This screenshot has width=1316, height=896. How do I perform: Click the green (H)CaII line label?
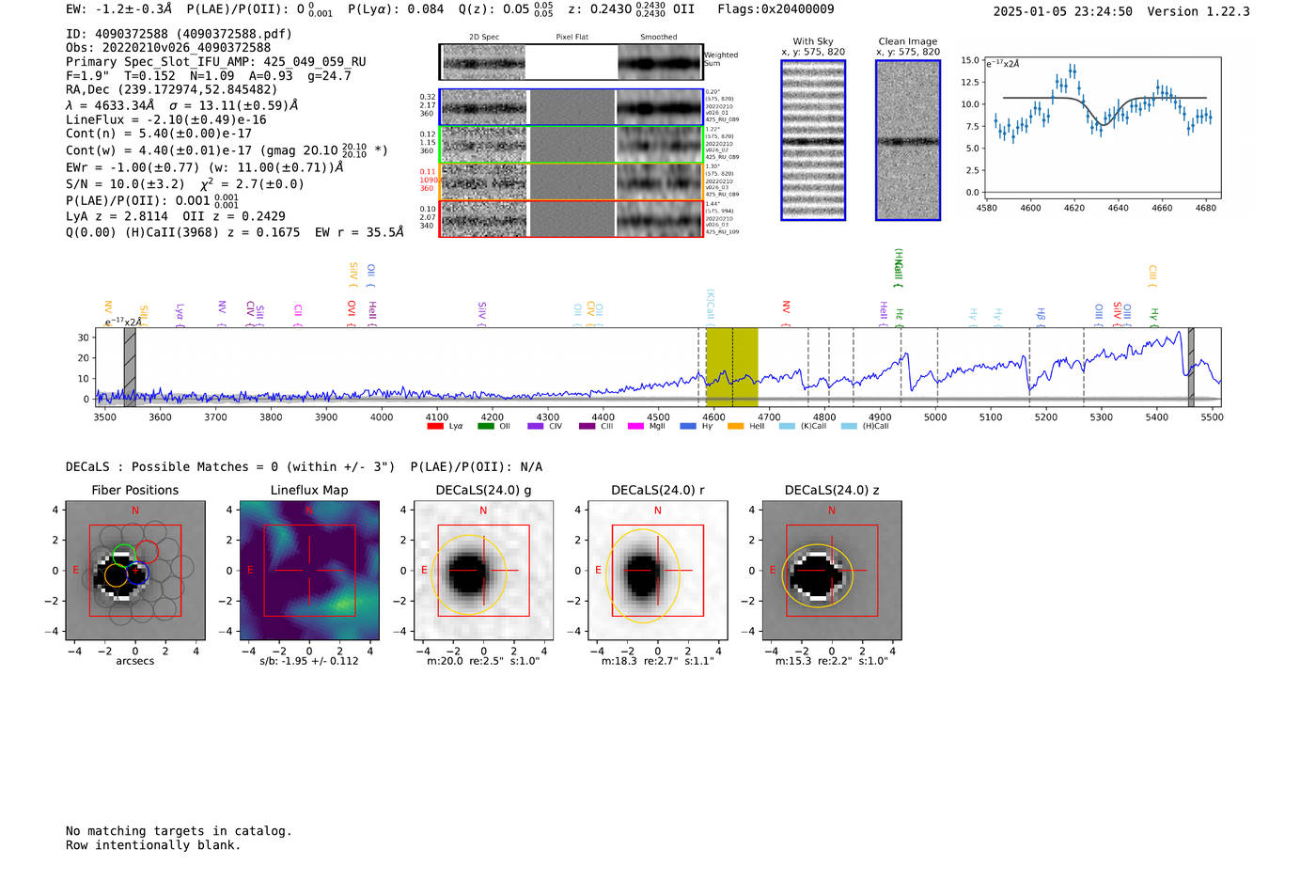tap(899, 267)
